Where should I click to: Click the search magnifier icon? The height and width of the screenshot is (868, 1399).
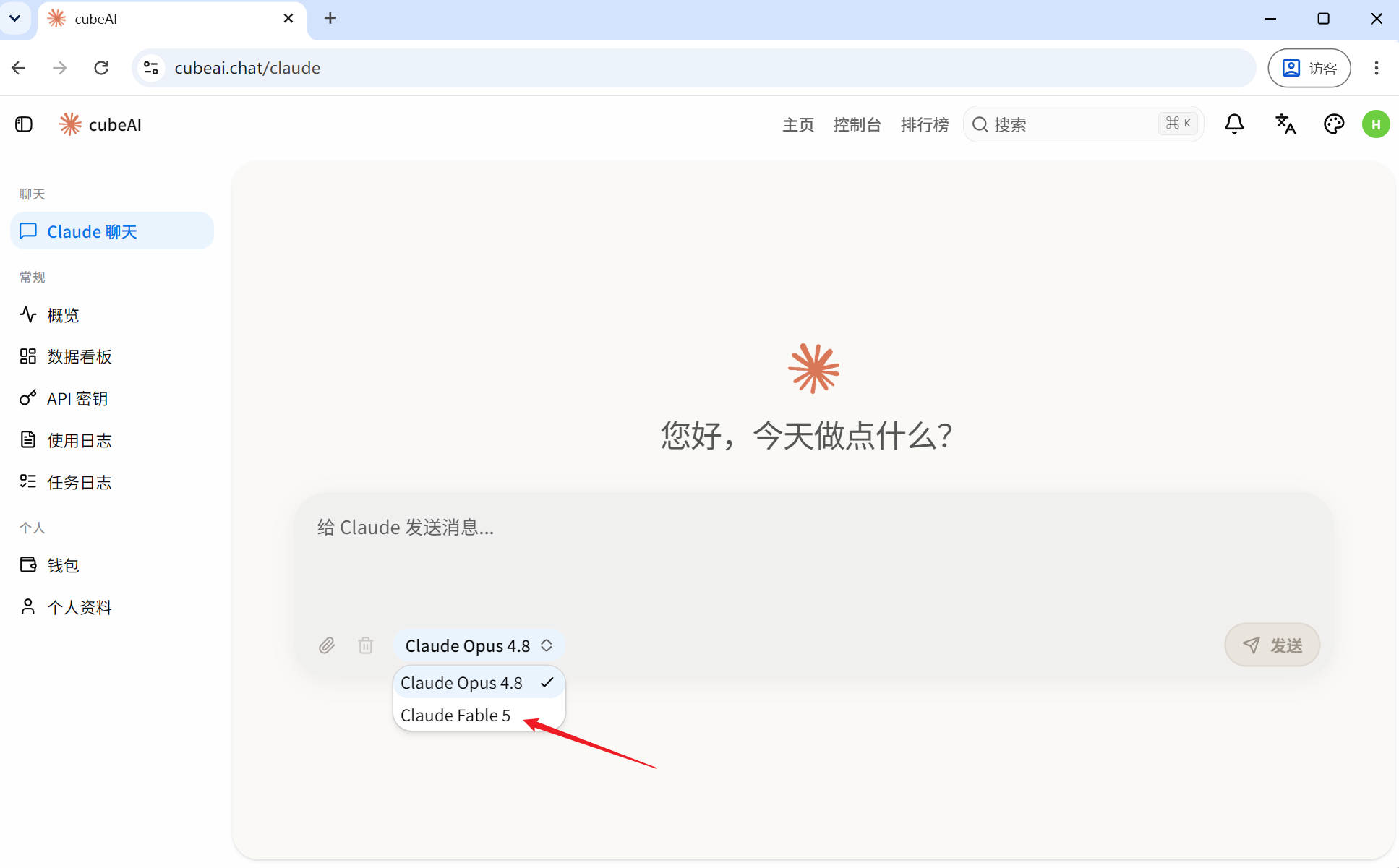[980, 124]
